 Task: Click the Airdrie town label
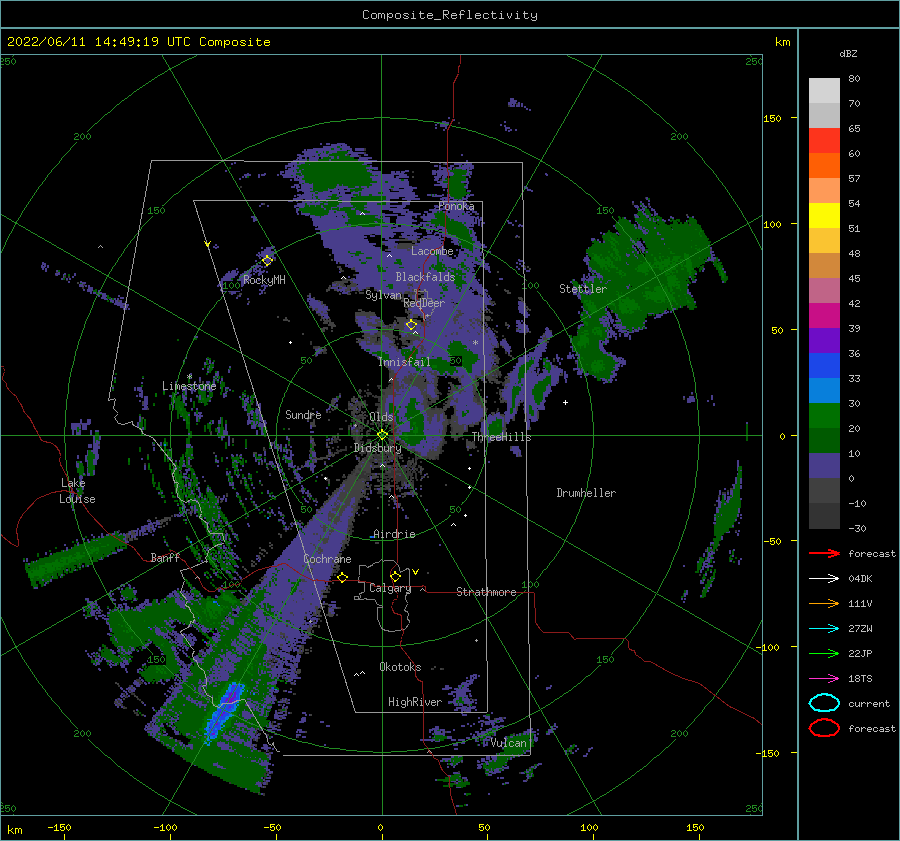tap(394, 534)
